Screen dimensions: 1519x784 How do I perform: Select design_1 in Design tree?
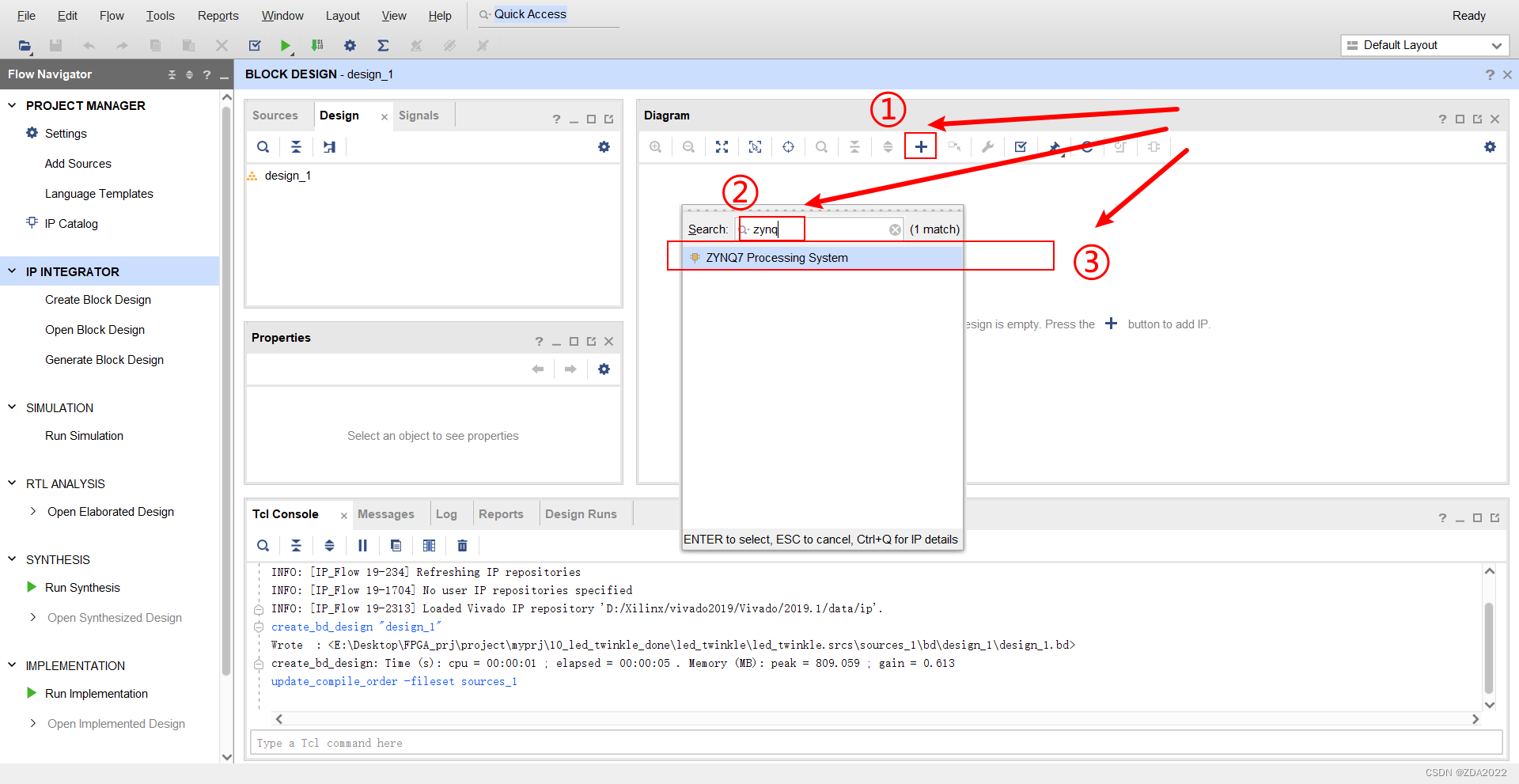[288, 176]
